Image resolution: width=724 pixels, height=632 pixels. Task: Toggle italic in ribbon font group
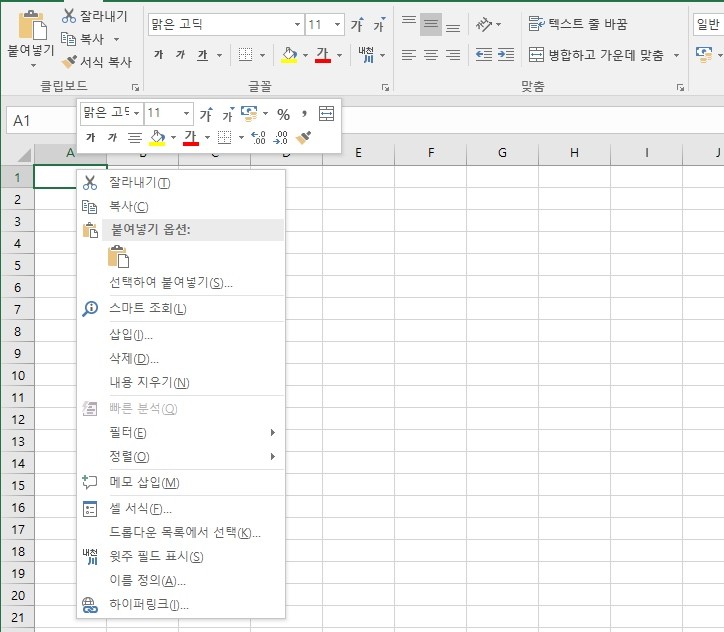[x=180, y=55]
